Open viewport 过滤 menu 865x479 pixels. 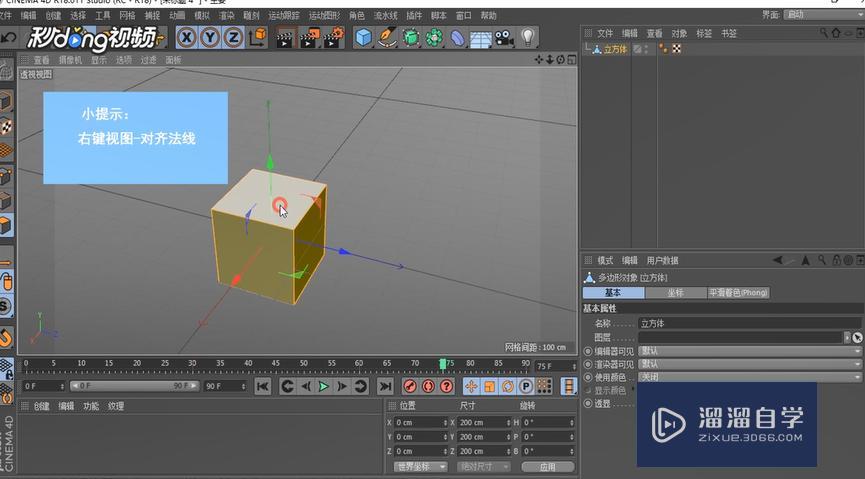point(148,60)
